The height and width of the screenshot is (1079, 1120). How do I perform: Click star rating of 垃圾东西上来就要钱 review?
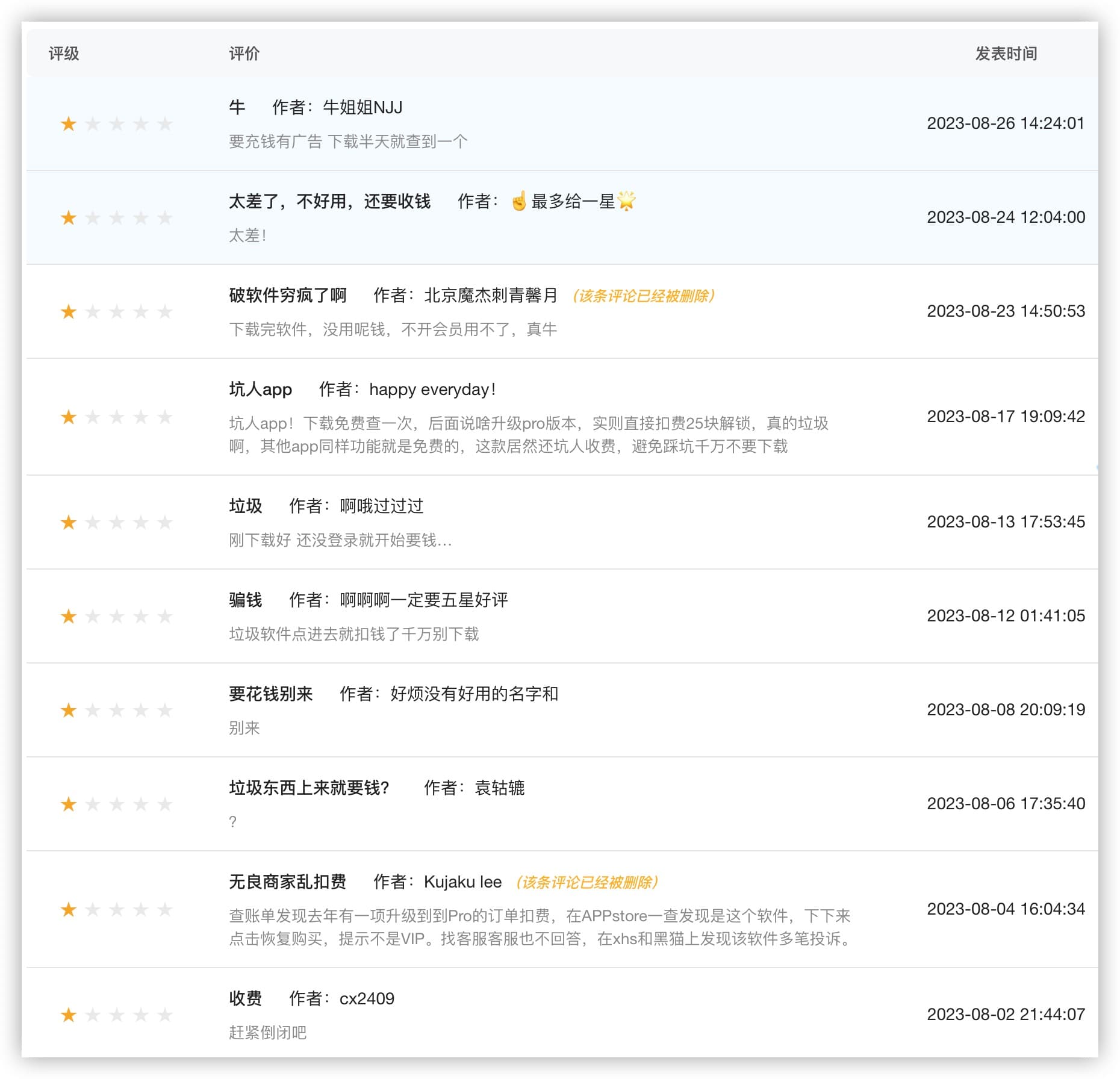point(117,804)
